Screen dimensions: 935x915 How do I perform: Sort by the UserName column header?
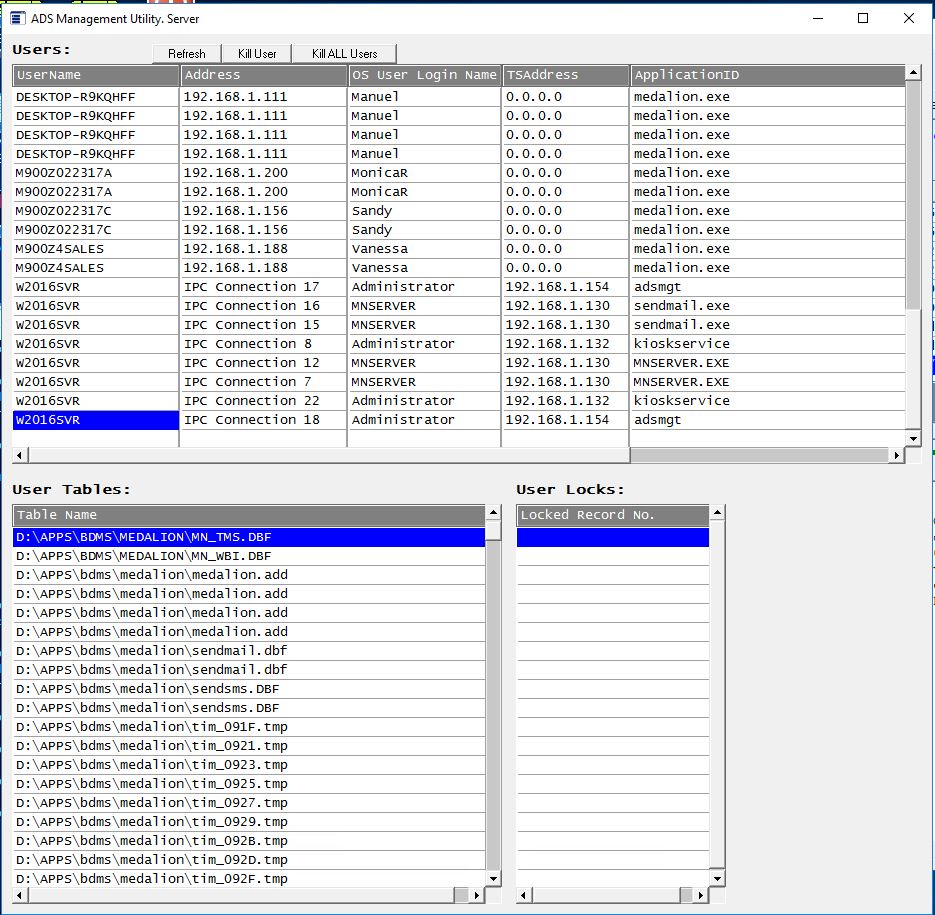pos(96,75)
